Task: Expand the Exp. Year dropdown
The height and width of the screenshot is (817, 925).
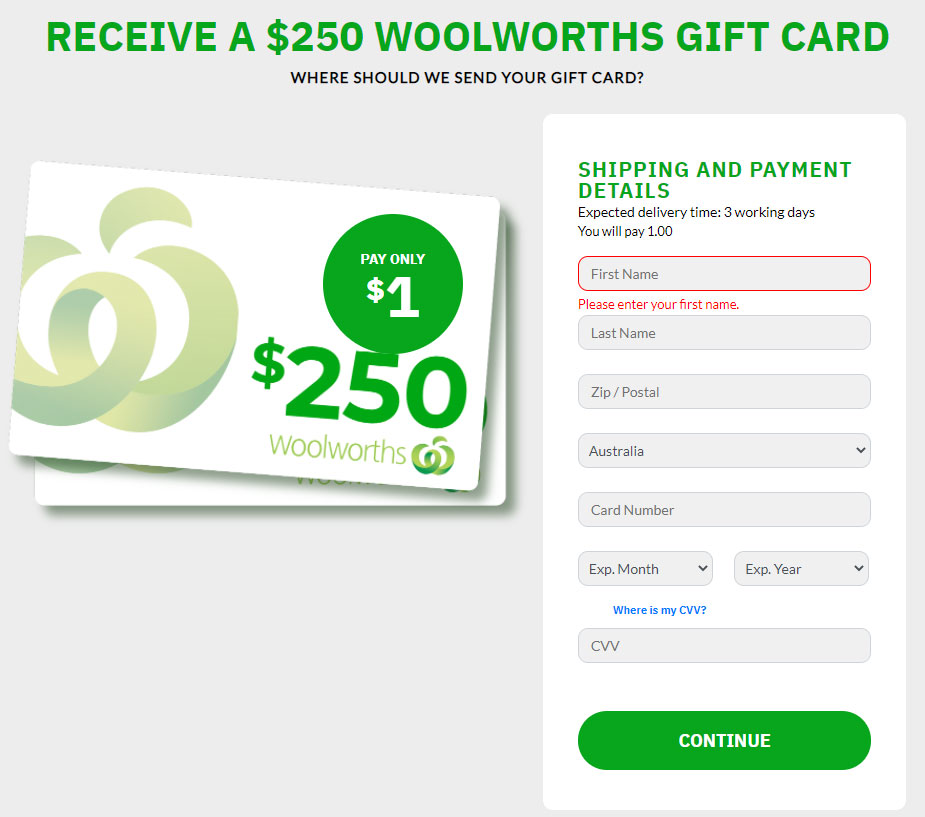Action: pos(801,569)
